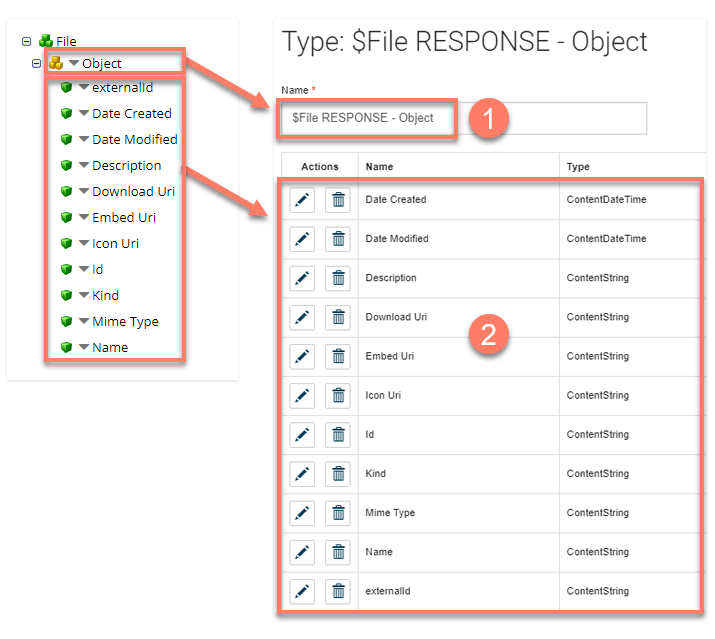Open dropdown arrow beside externalId
This screenshot has height=639, width=715.
click(x=84, y=87)
